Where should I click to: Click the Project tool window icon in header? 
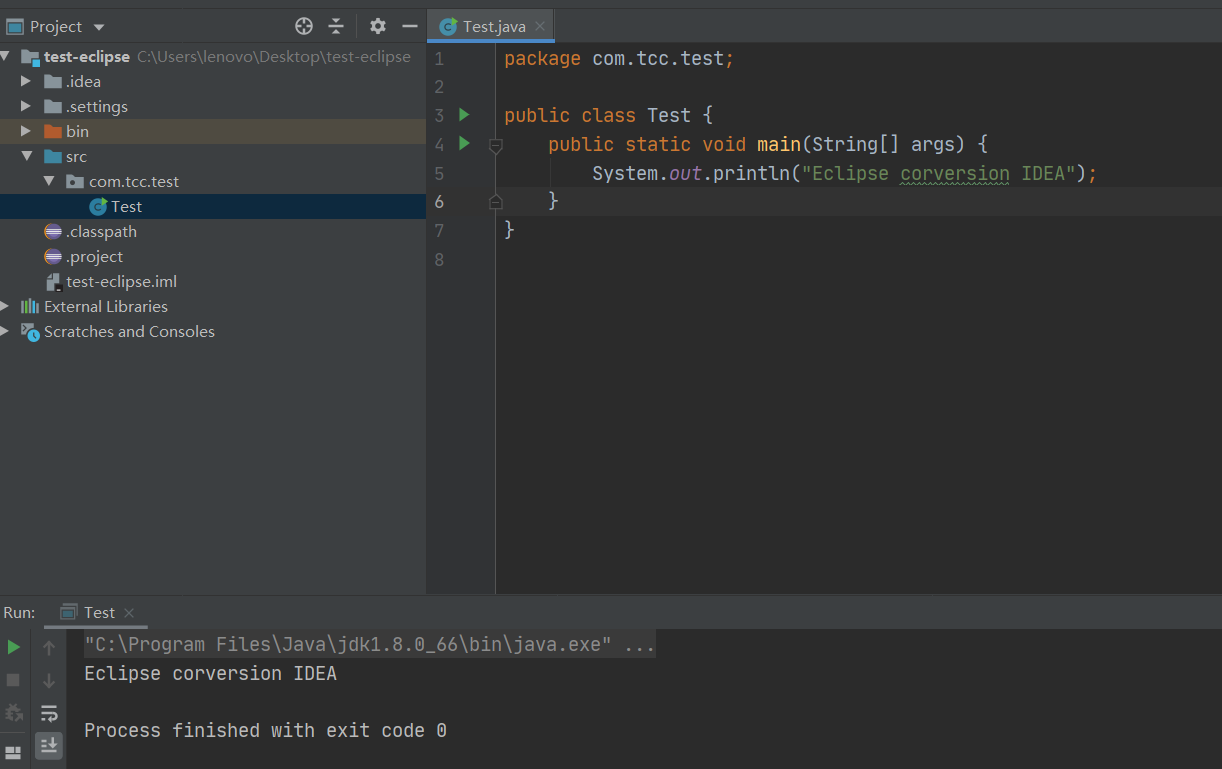(15, 27)
